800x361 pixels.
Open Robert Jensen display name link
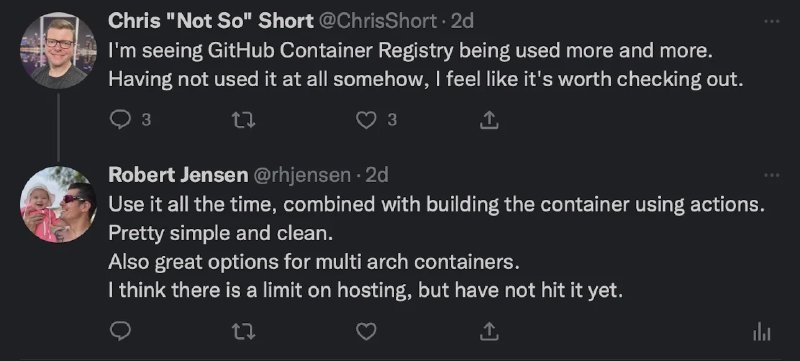[x=178, y=175]
